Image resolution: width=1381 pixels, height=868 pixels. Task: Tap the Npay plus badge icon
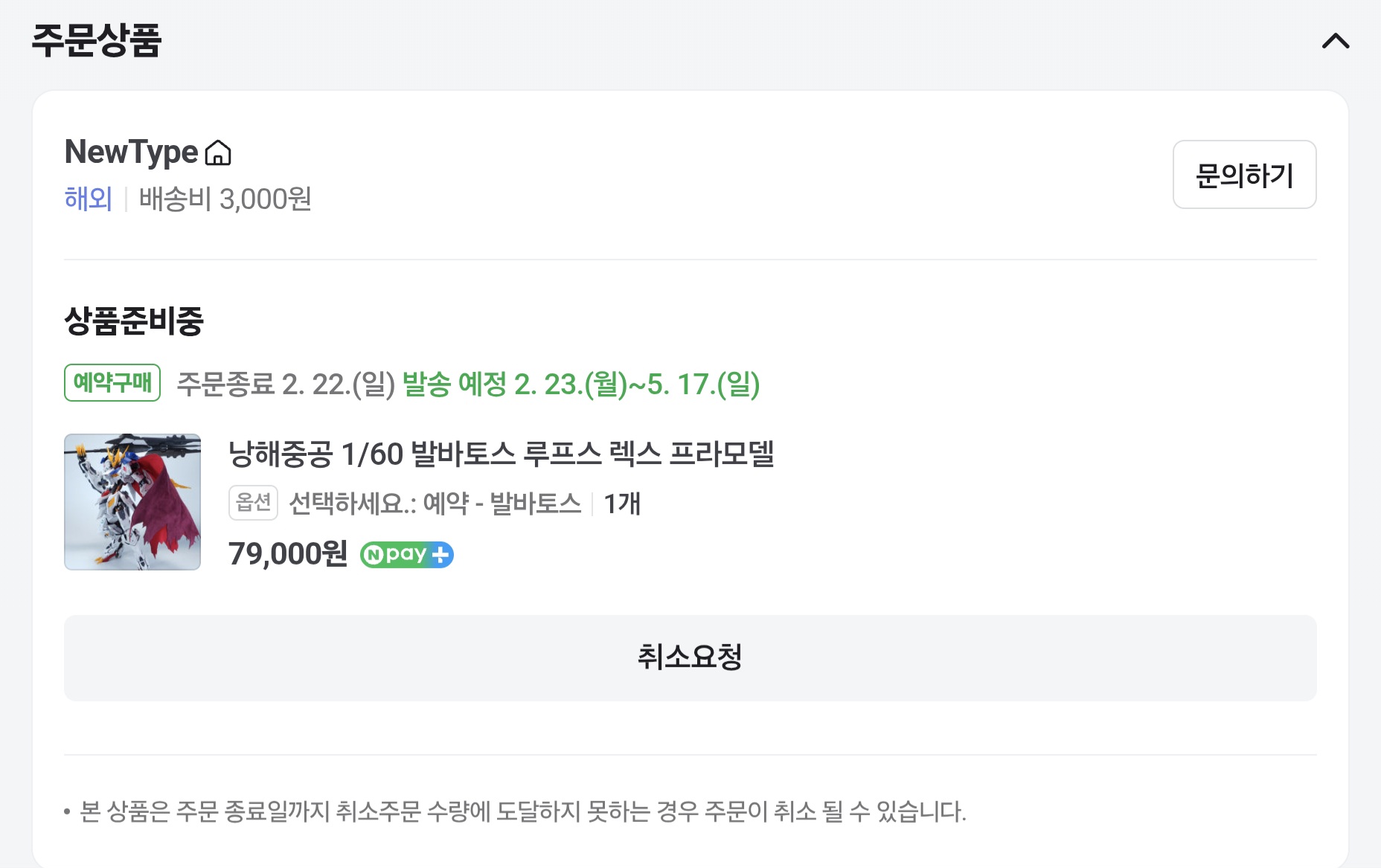click(x=407, y=555)
